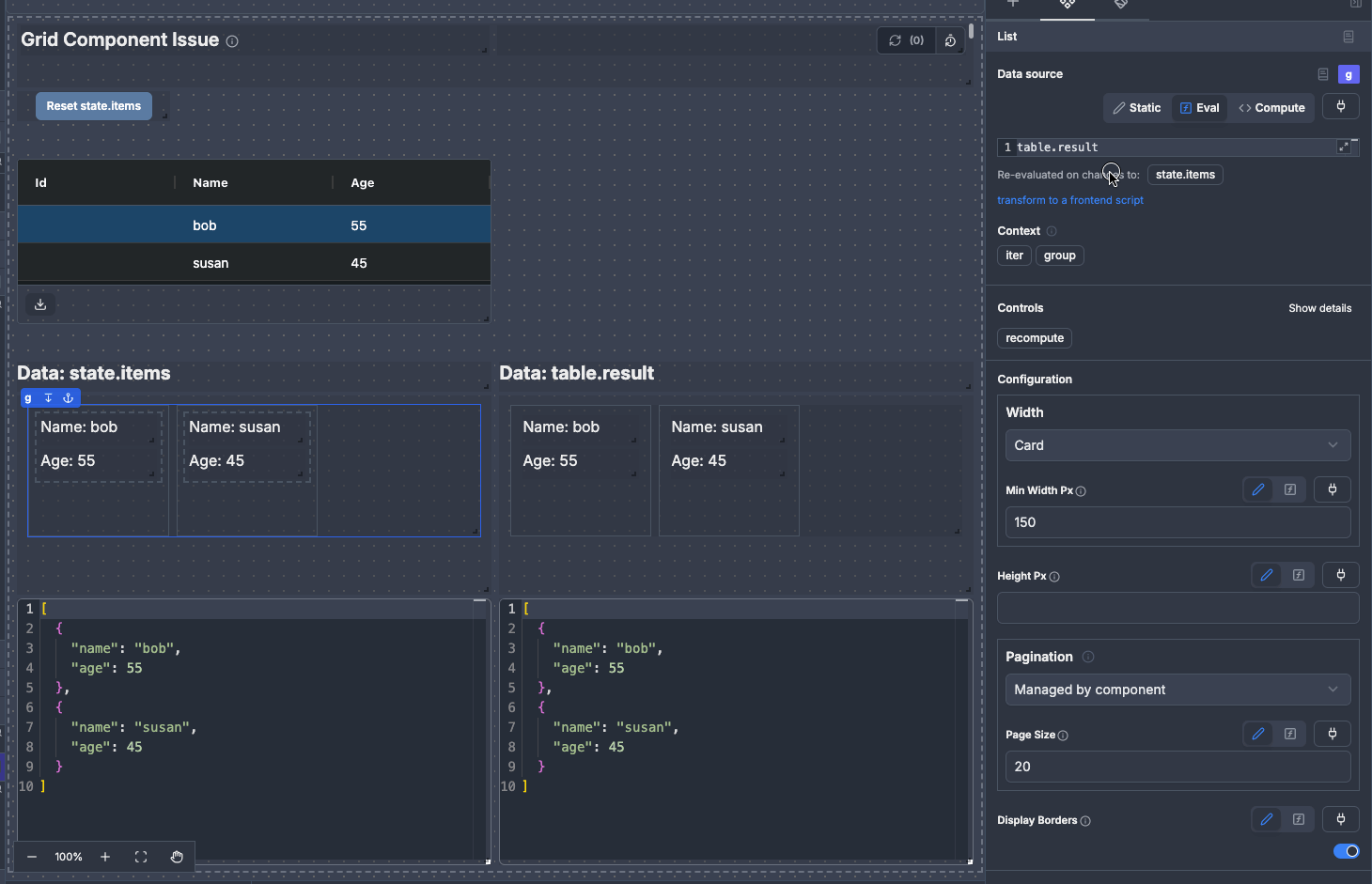Select static pencil mode for Height Px
The width and height of the screenshot is (1372, 884).
click(1267, 575)
